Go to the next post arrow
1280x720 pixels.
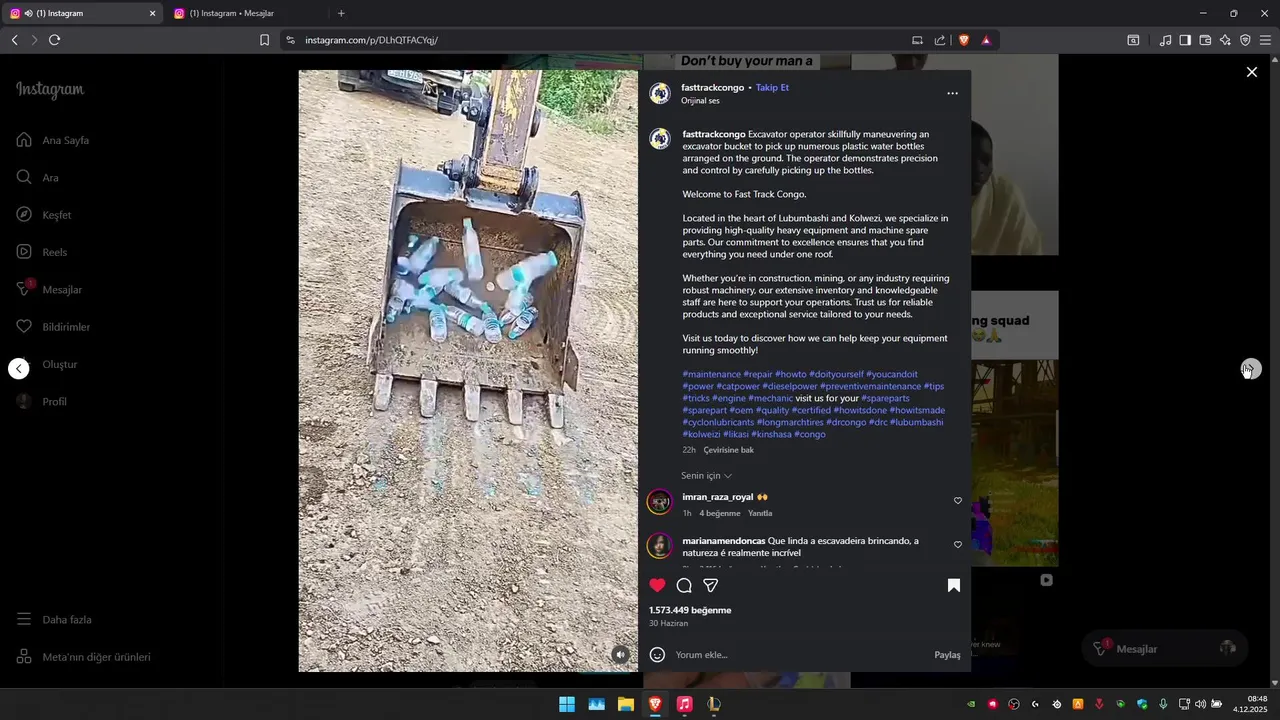pos(1251,369)
